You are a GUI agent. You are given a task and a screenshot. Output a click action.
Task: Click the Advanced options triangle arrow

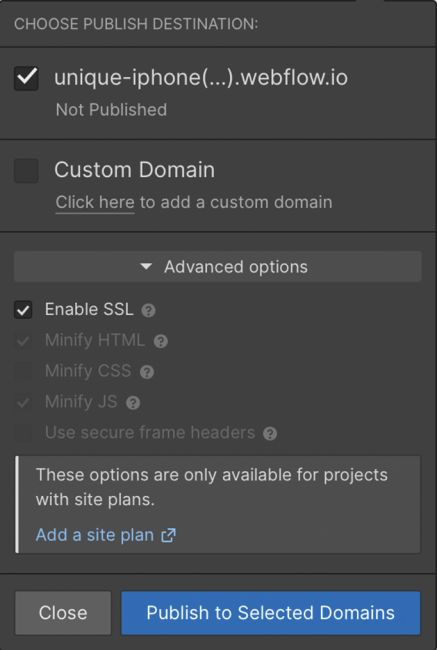point(146,267)
